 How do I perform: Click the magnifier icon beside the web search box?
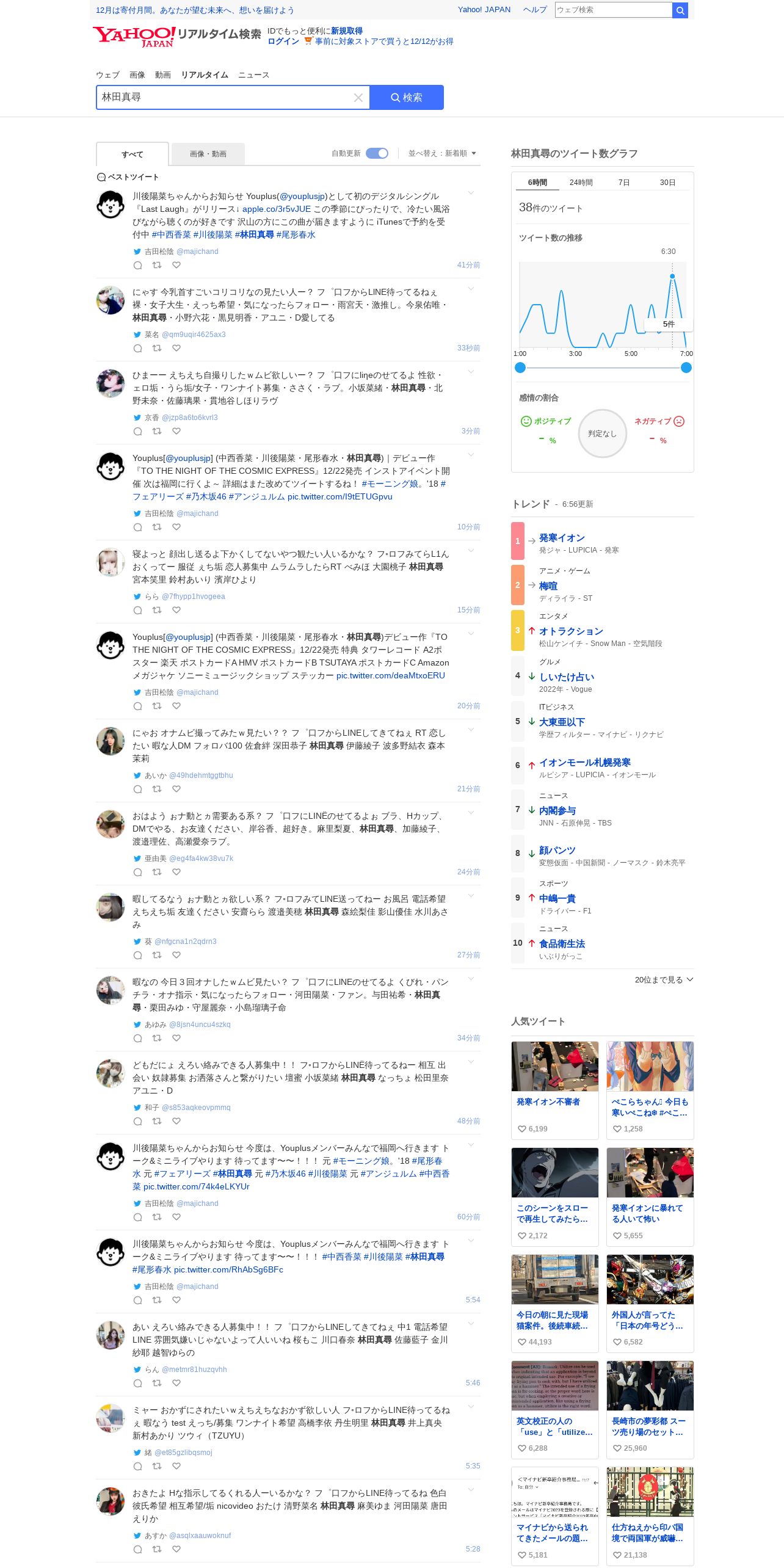[680, 10]
